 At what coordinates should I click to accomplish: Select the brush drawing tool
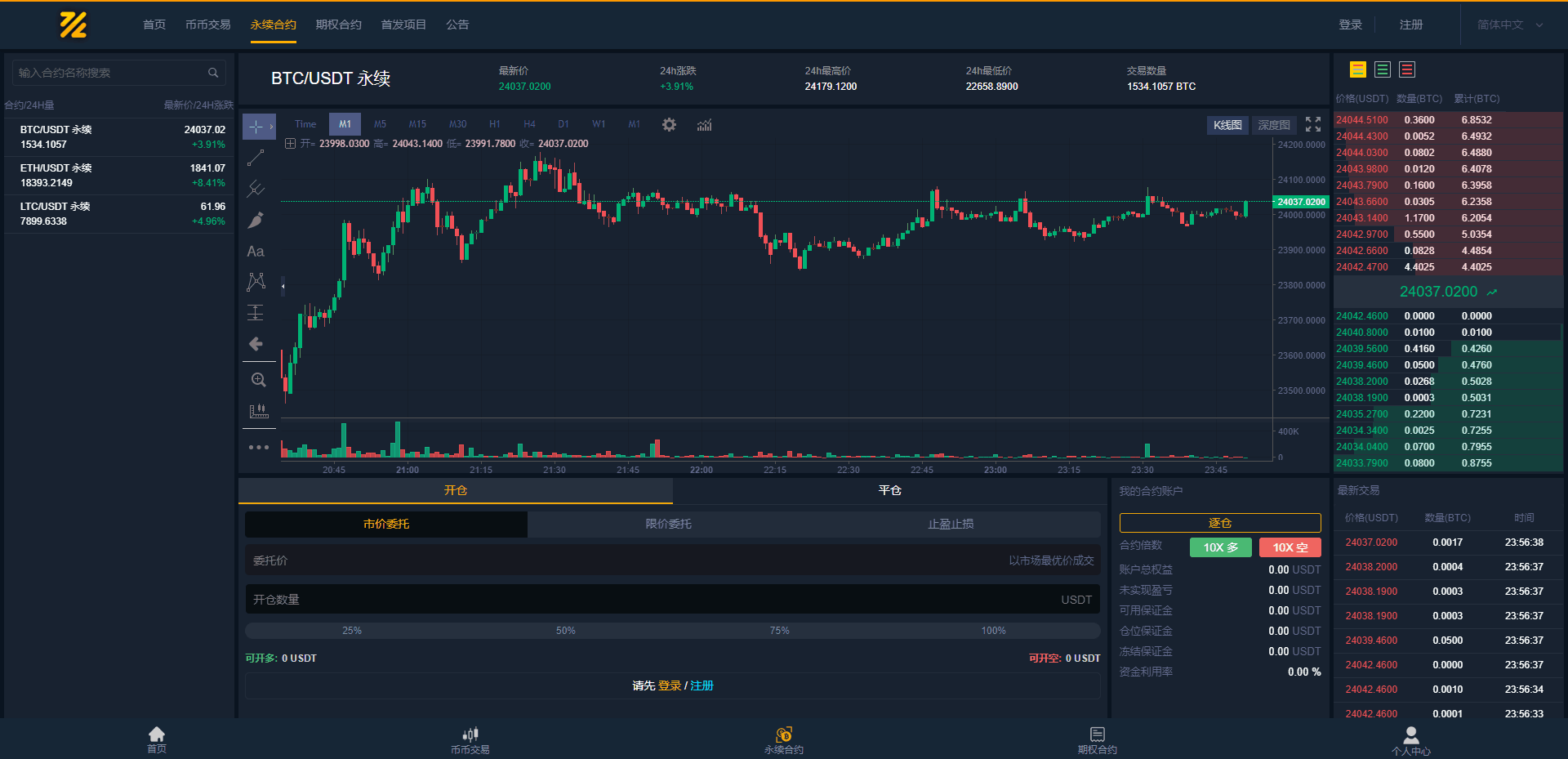(256, 220)
